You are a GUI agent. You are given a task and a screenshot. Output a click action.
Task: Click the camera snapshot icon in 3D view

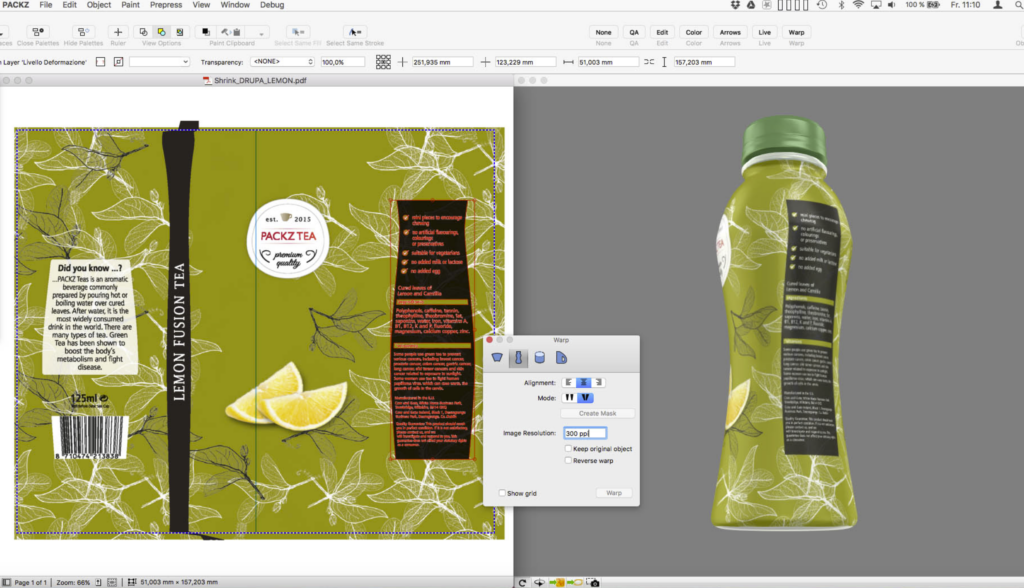[594, 582]
